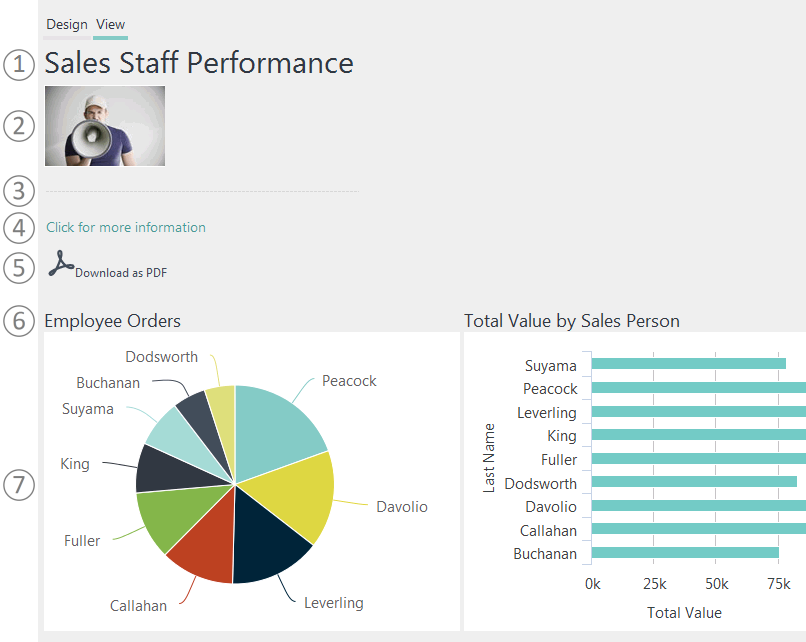Switch to the Design tab
The height and width of the screenshot is (642, 806).
(67, 24)
